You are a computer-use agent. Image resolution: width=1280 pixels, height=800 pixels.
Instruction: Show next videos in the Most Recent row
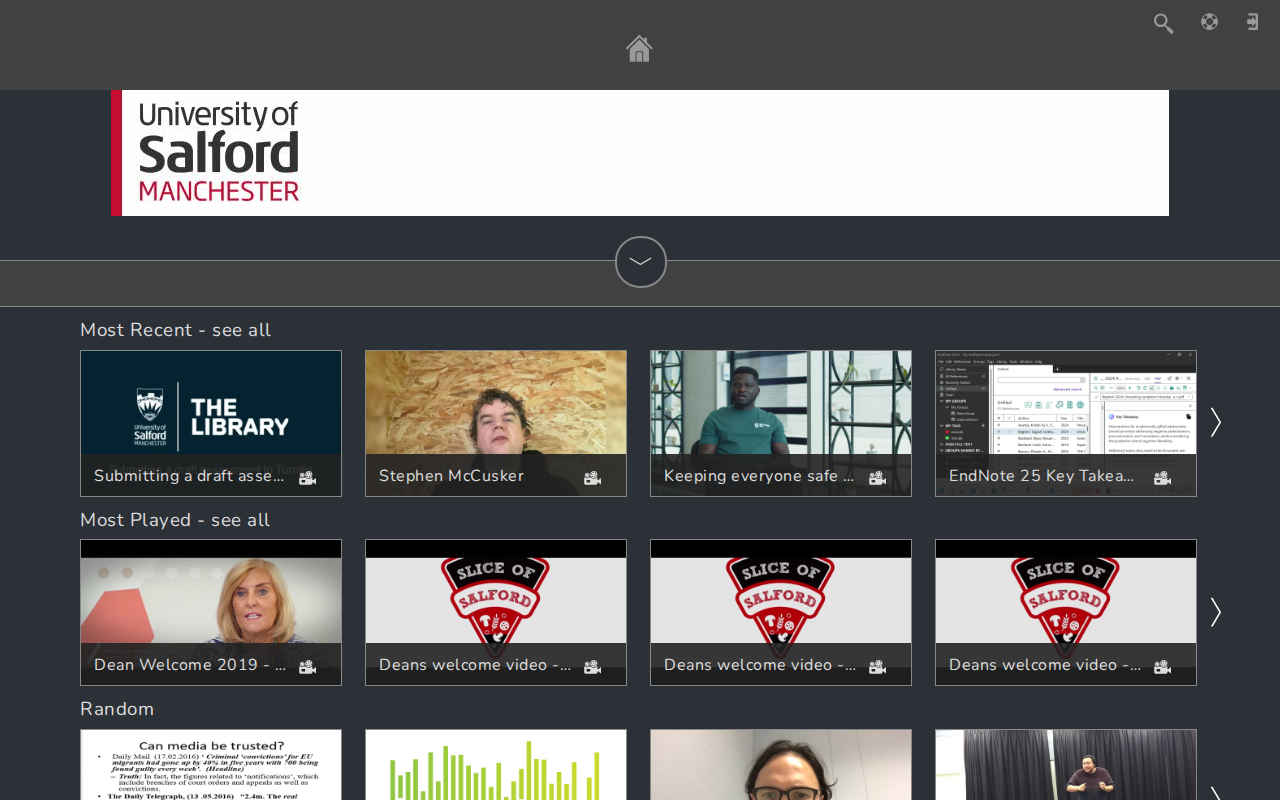coord(1215,422)
